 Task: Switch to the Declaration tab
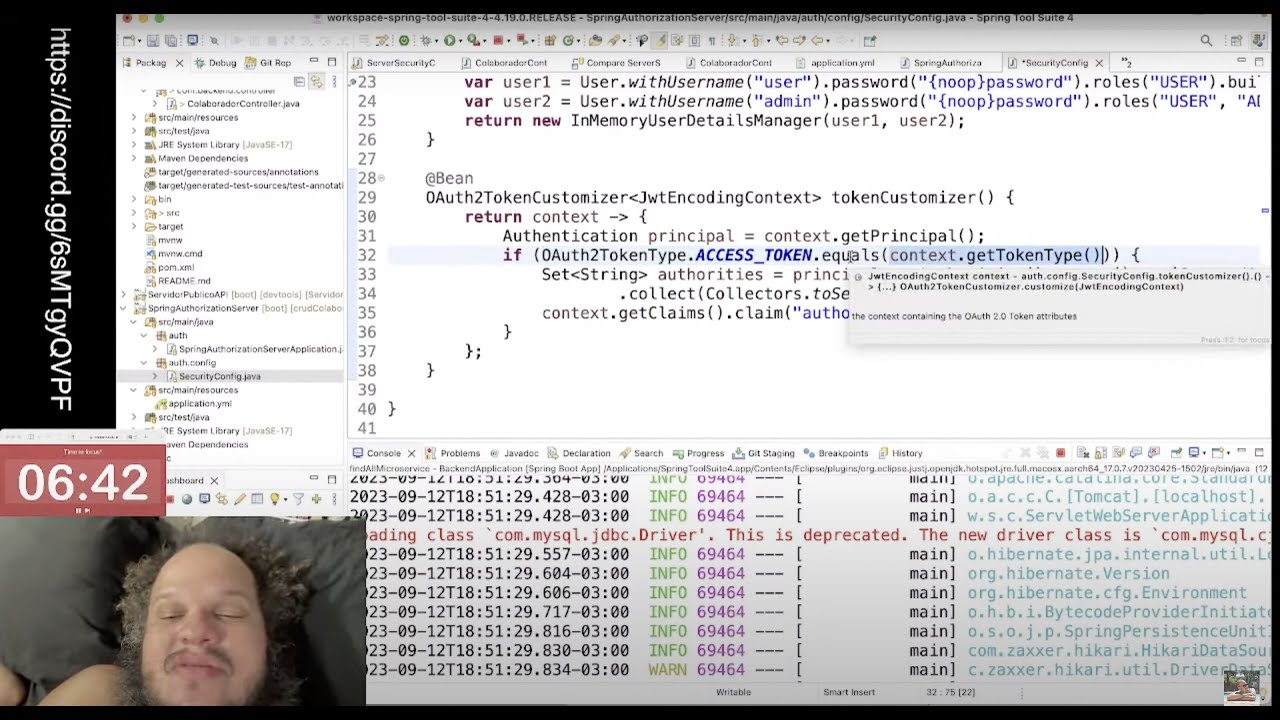[x=578, y=453]
